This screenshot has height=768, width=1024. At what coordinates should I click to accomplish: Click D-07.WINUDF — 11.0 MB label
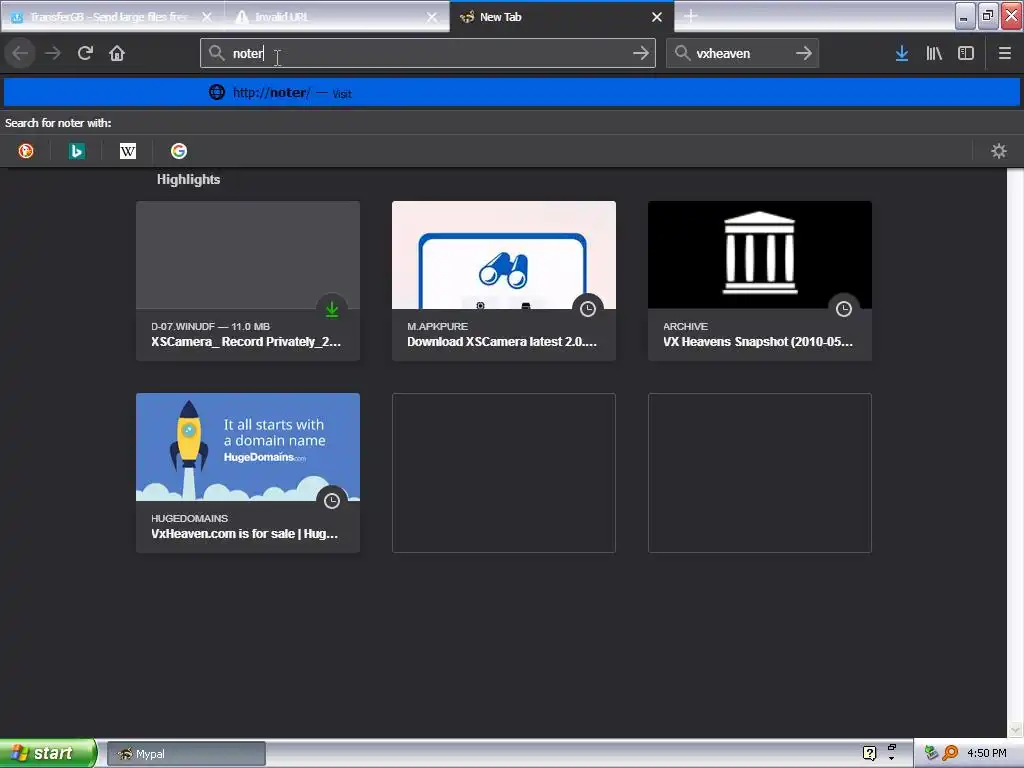click(x=210, y=326)
